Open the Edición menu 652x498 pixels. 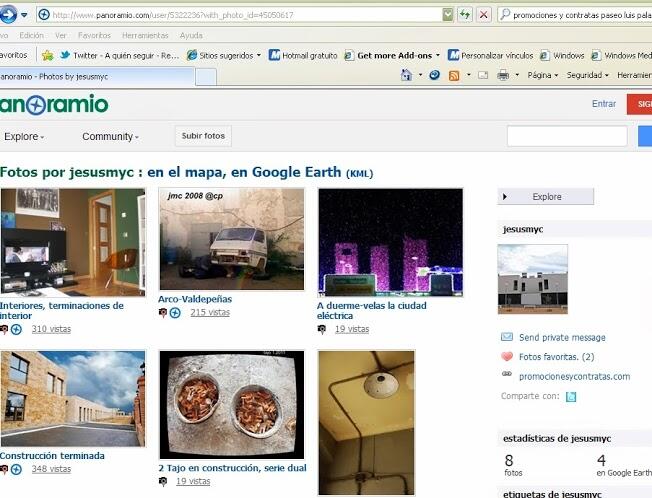(x=32, y=35)
